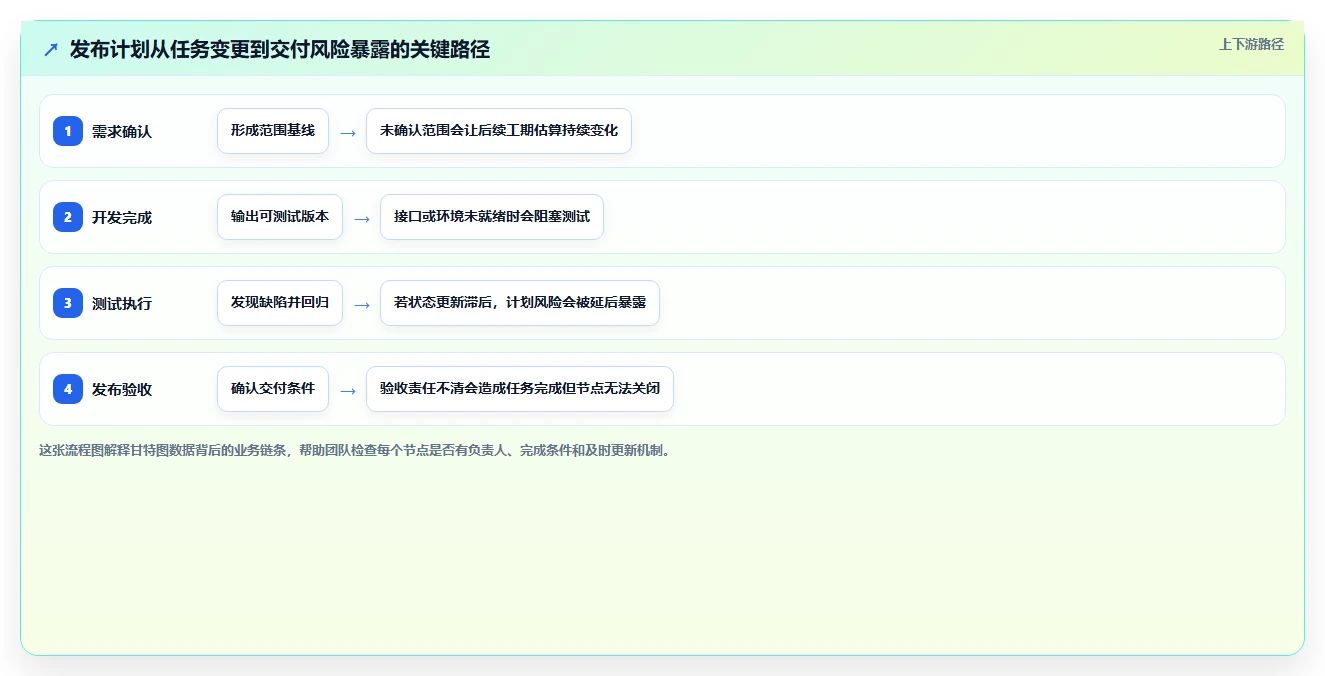Click the 上下游路径 tag in the header

pyautogui.click(x=1251, y=44)
